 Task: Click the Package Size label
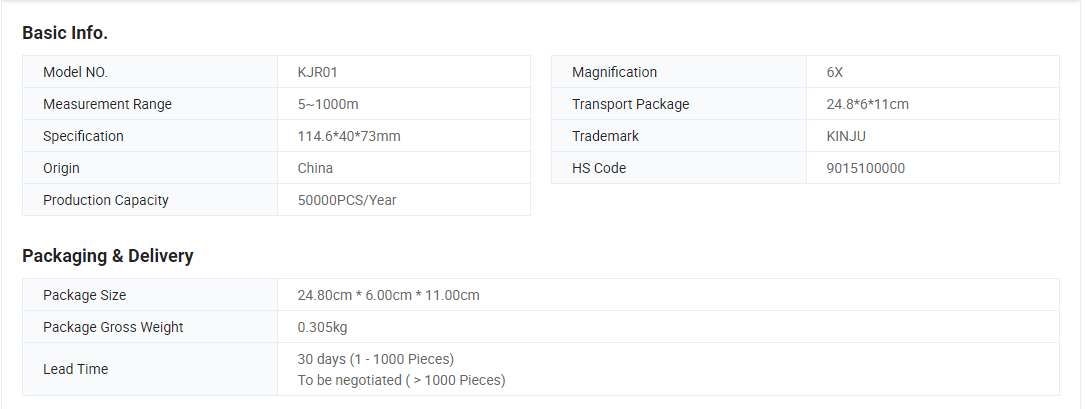tap(84, 296)
